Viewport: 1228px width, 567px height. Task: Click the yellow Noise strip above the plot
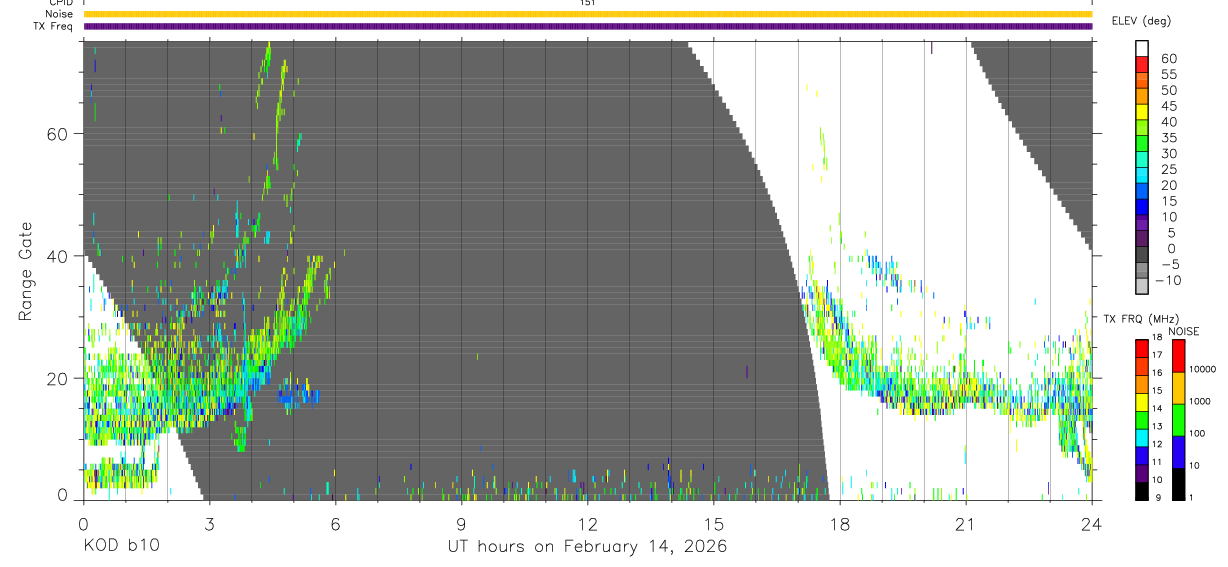point(587,14)
